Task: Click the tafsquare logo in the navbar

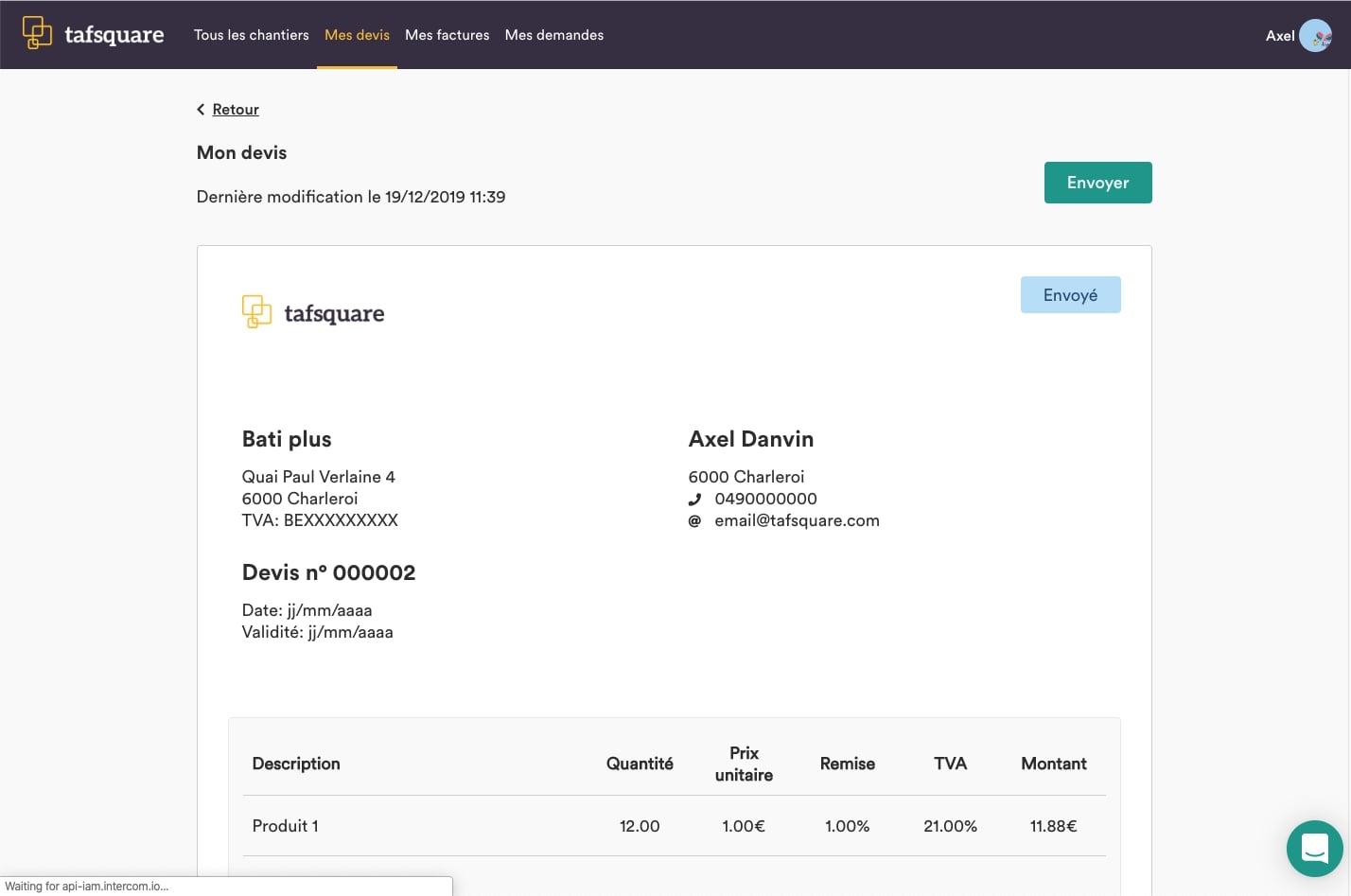Action: [93, 34]
